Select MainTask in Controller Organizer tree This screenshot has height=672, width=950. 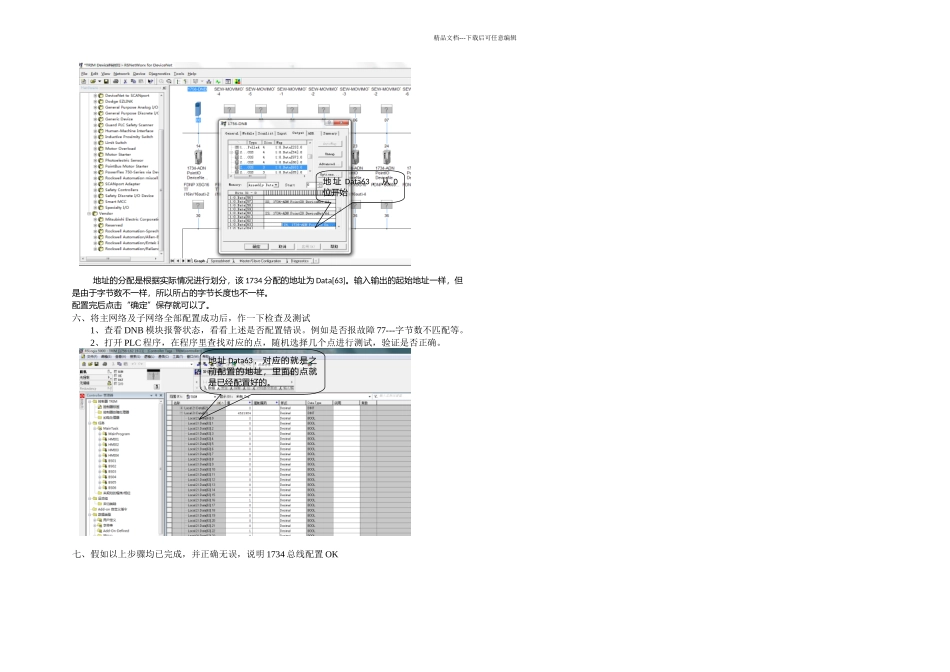(x=110, y=428)
